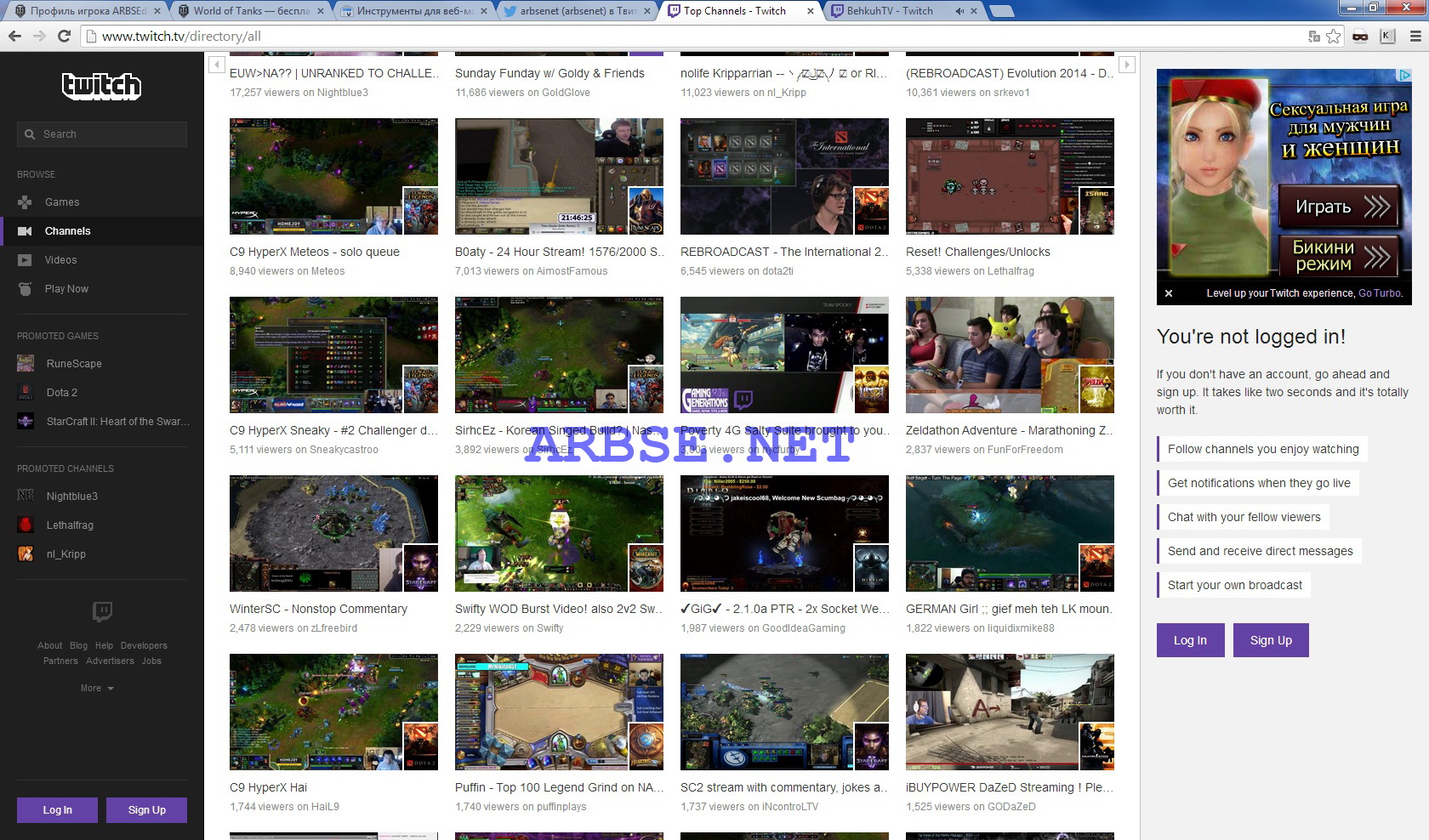Click the RuneScape promoted game icon
Viewport: 1429px width, 840px height.
coord(26,363)
